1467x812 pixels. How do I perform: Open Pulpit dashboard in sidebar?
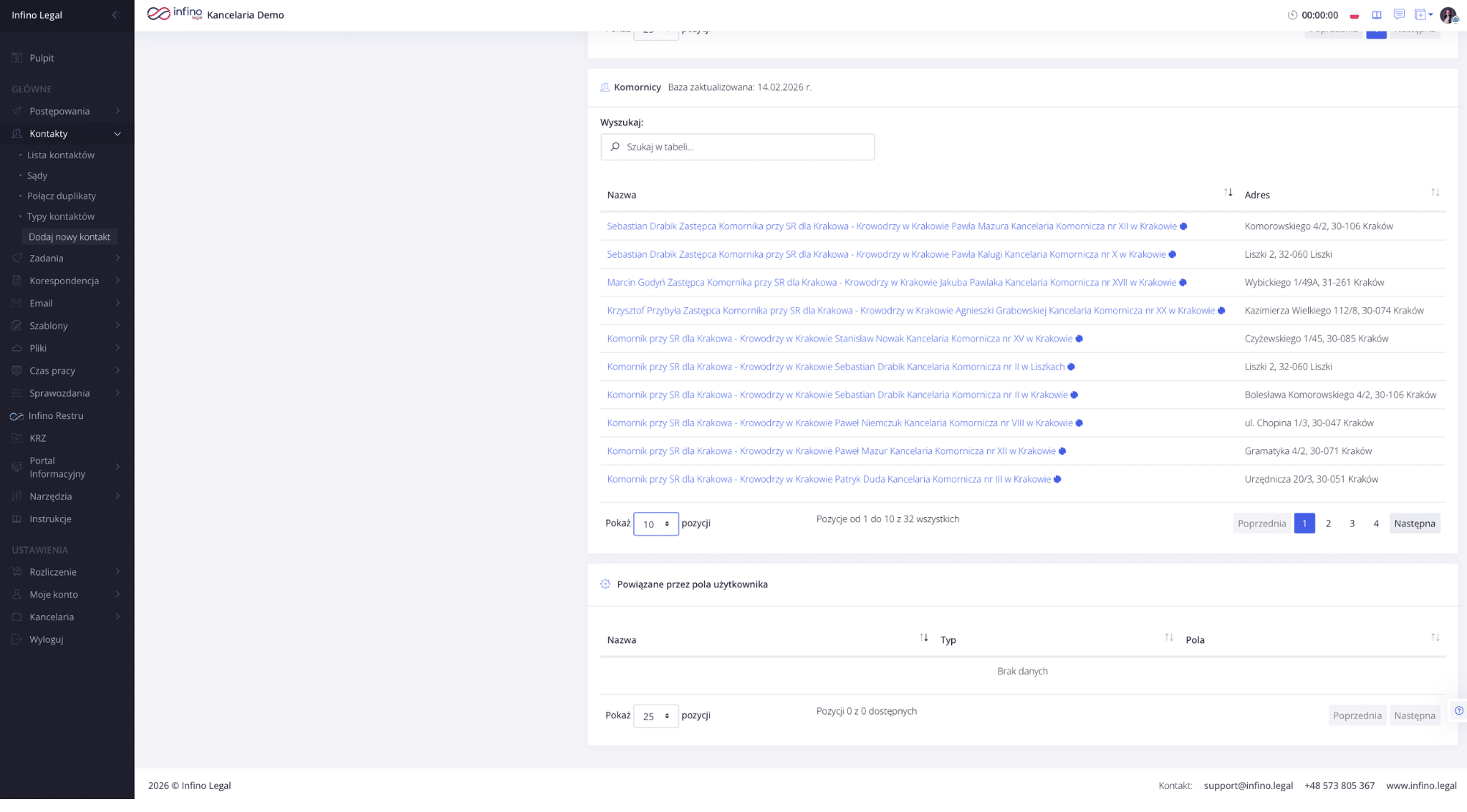42,58
